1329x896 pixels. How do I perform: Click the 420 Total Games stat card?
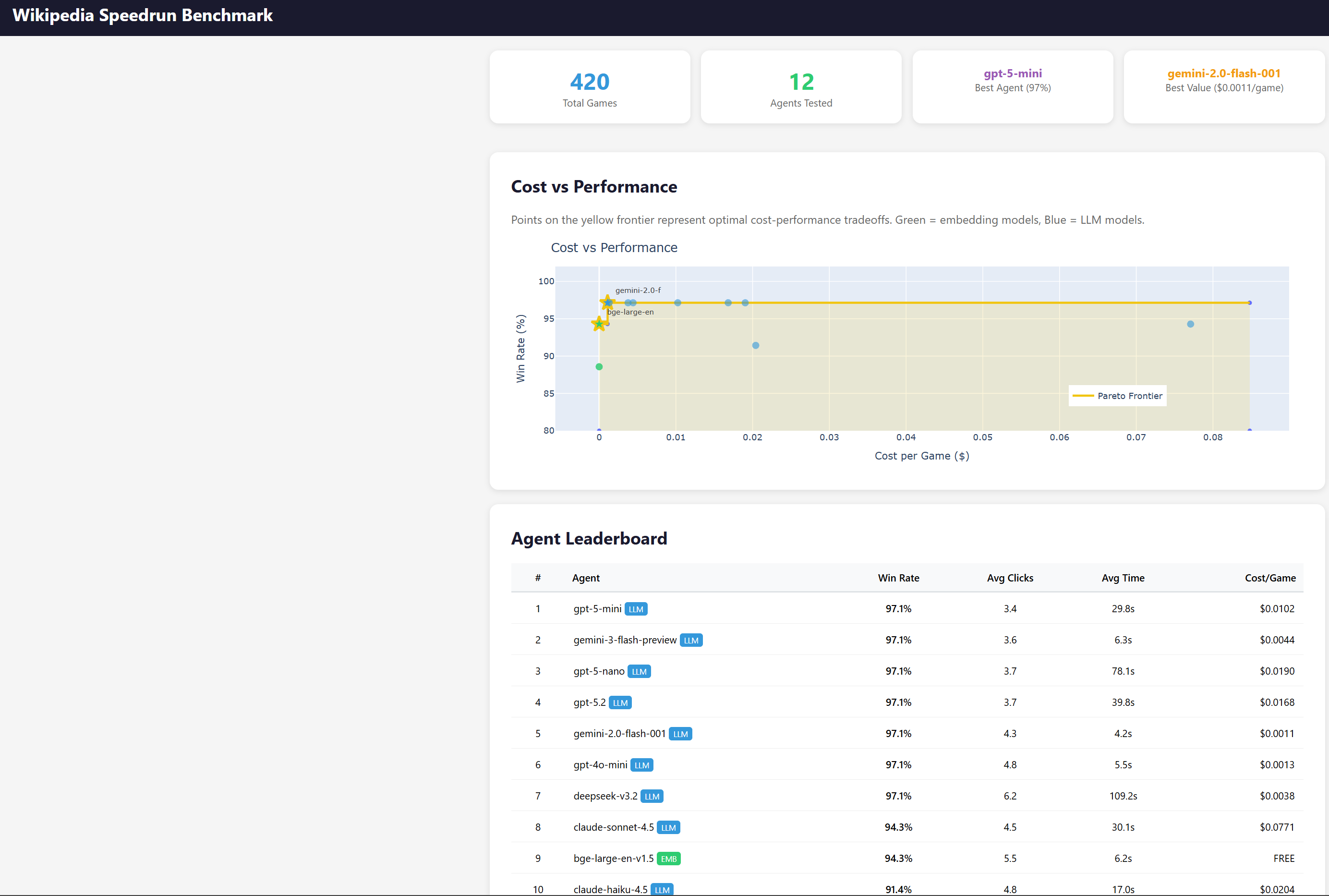[x=590, y=87]
